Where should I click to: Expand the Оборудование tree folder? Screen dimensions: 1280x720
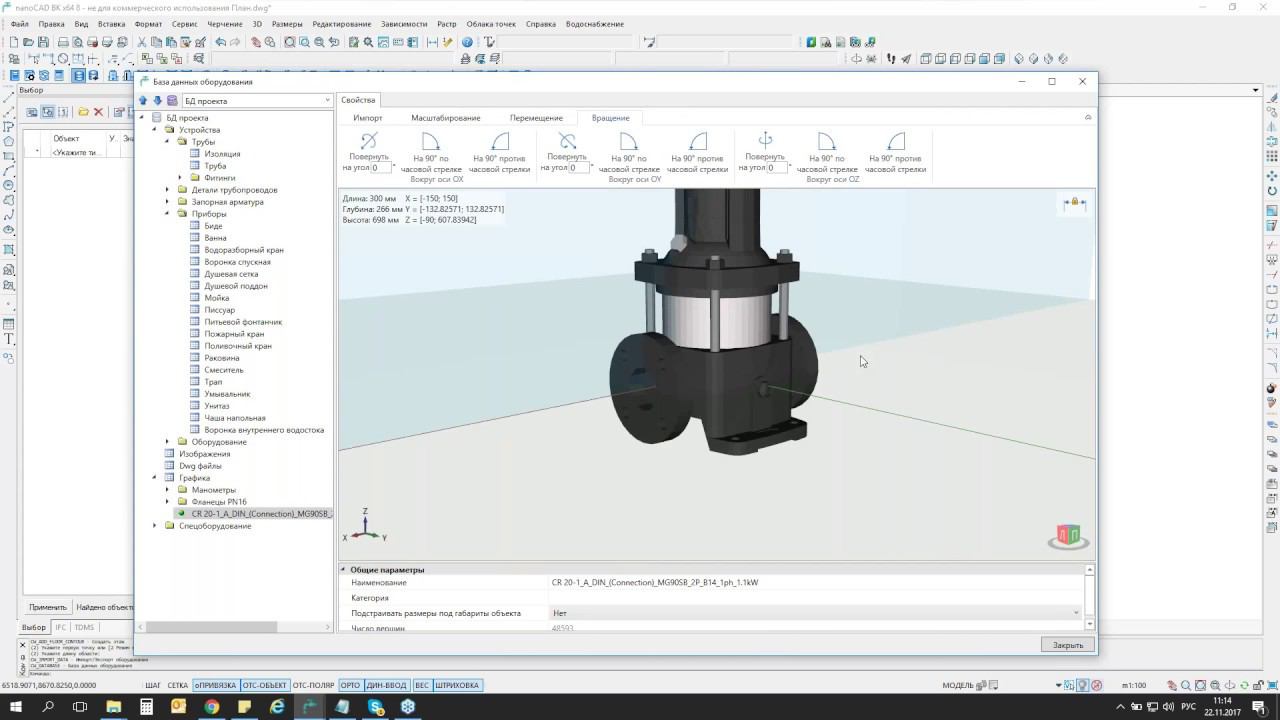[168, 442]
